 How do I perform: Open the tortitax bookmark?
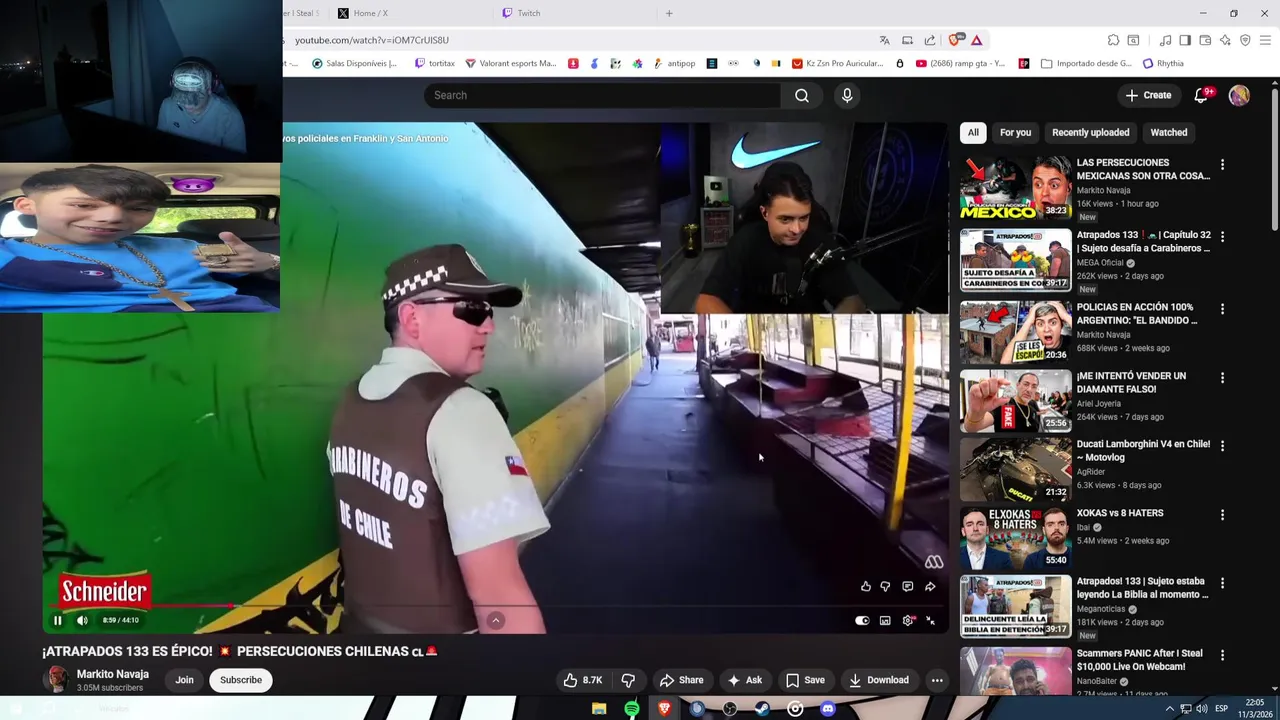(433, 63)
